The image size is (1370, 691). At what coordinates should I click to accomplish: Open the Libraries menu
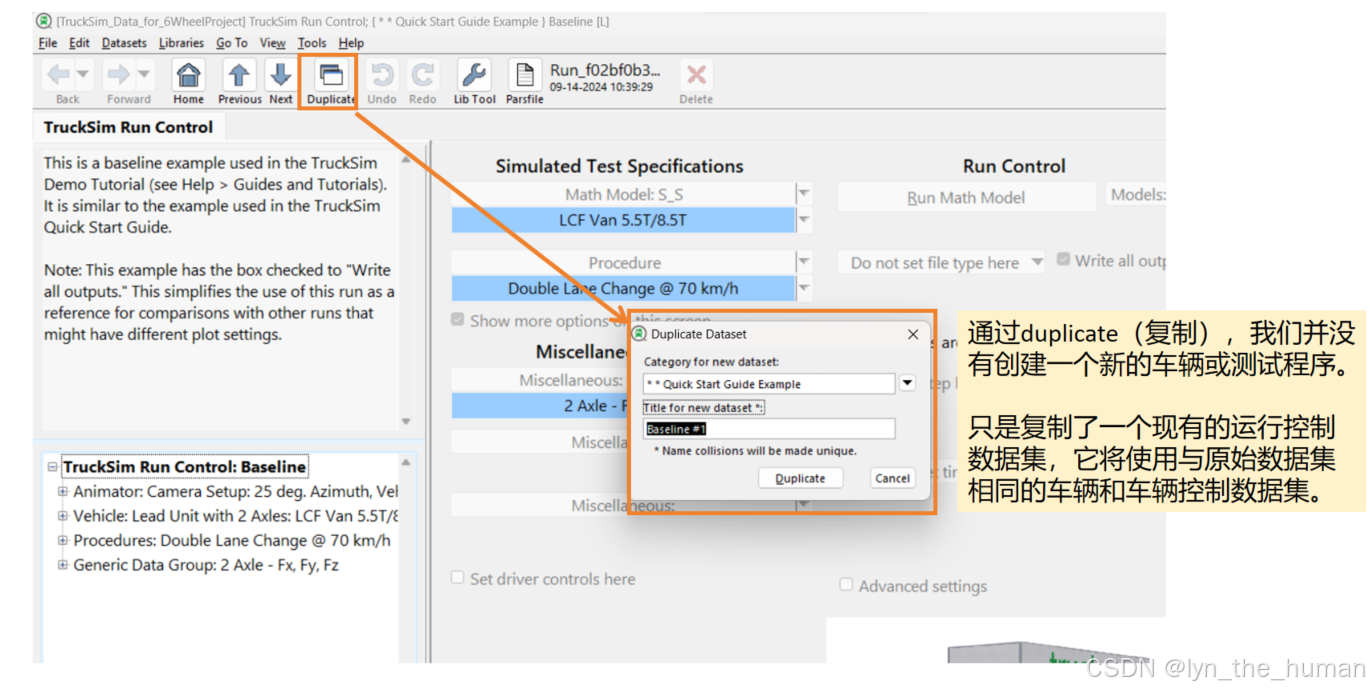(x=181, y=43)
